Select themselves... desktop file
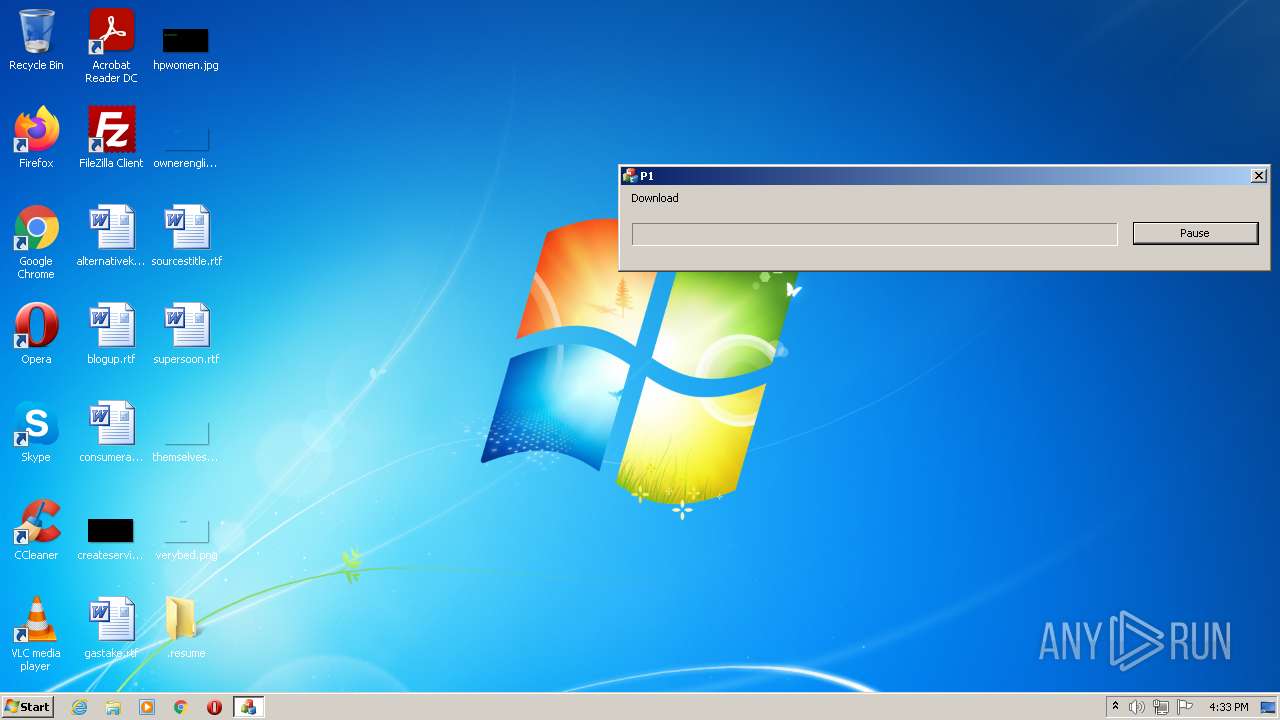Image resolution: width=1280 pixels, height=720 pixels. (186, 440)
